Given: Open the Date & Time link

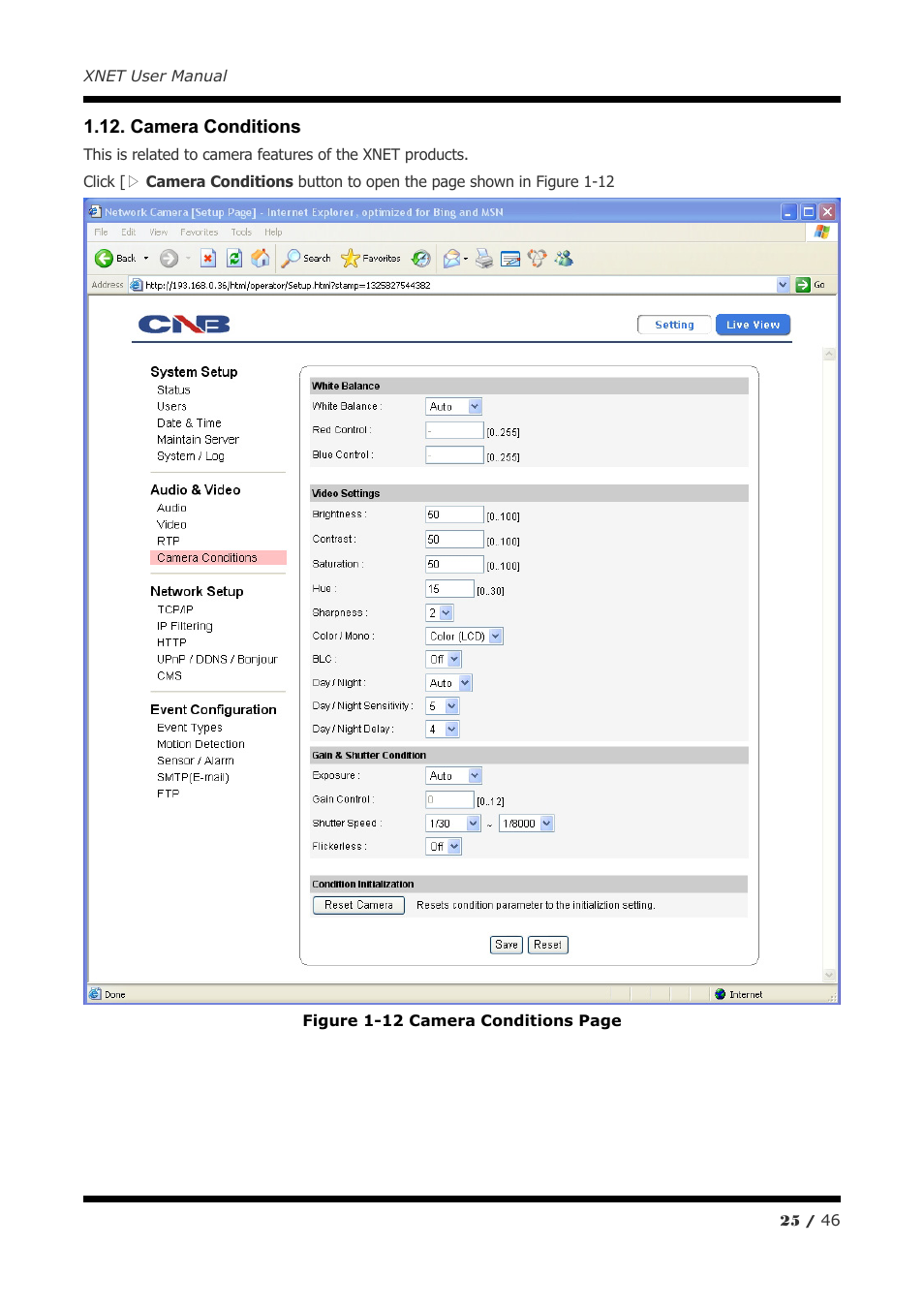Looking at the screenshot, I should point(189,423).
